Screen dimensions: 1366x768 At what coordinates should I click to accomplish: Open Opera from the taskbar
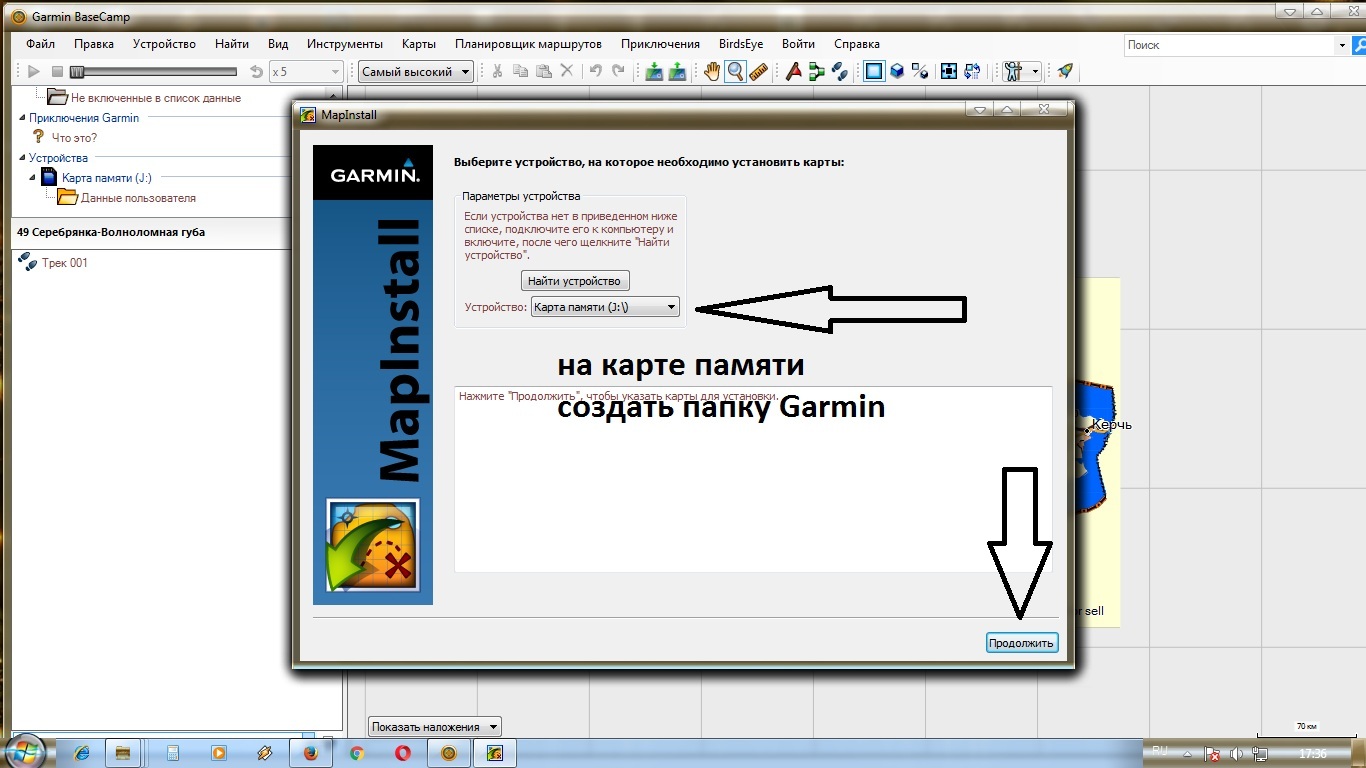click(x=402, y=752)
